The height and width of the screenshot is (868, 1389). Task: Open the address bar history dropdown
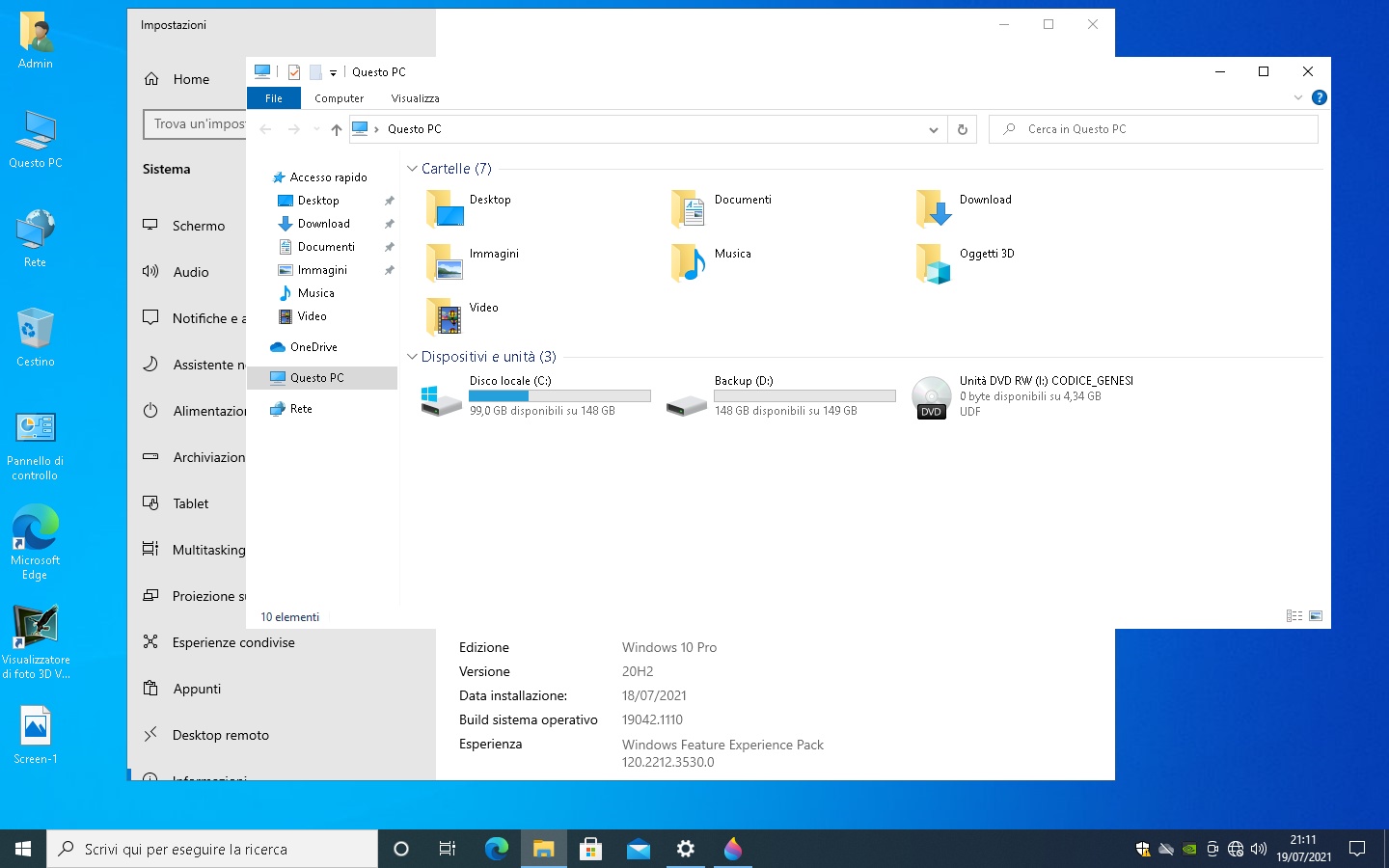(x=933, y=129)
